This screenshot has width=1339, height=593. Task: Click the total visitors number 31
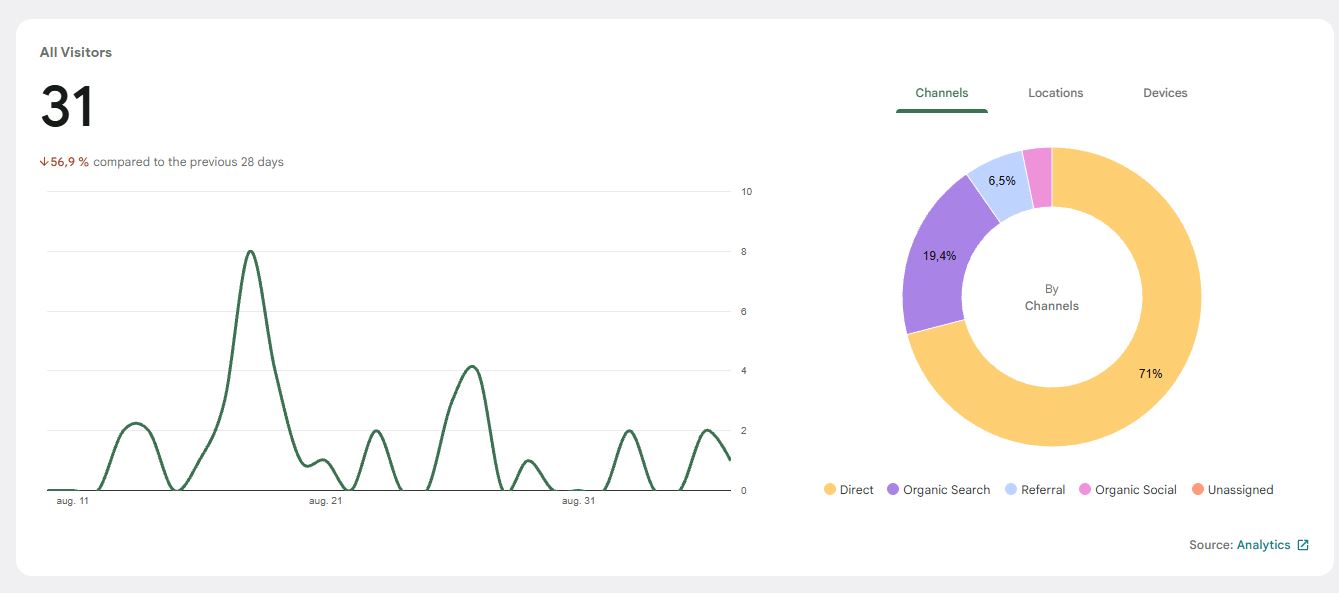[x=67, y=107]
